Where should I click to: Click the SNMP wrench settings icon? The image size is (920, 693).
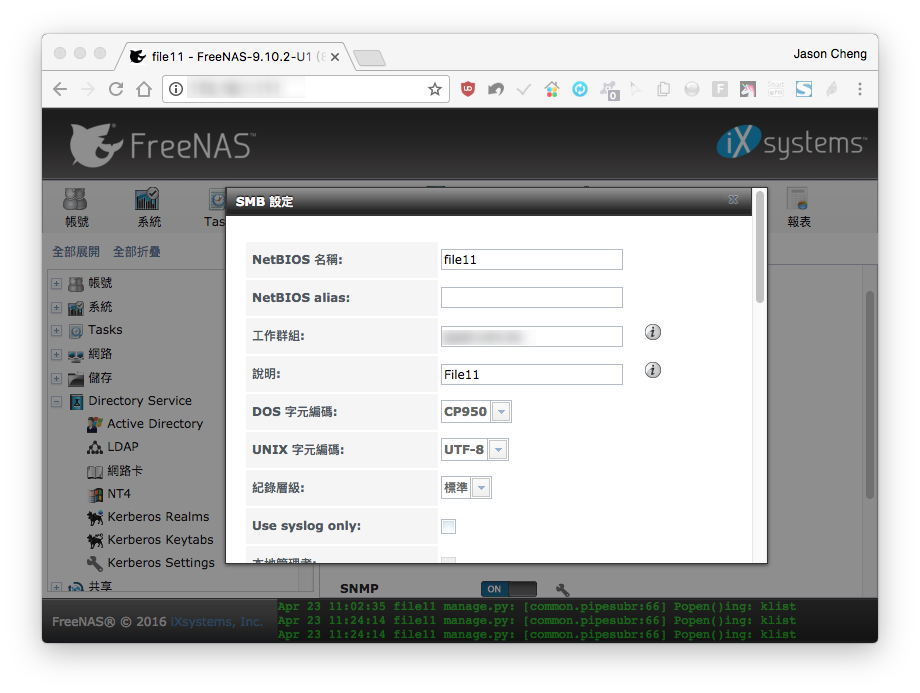[x=562, y=589]
